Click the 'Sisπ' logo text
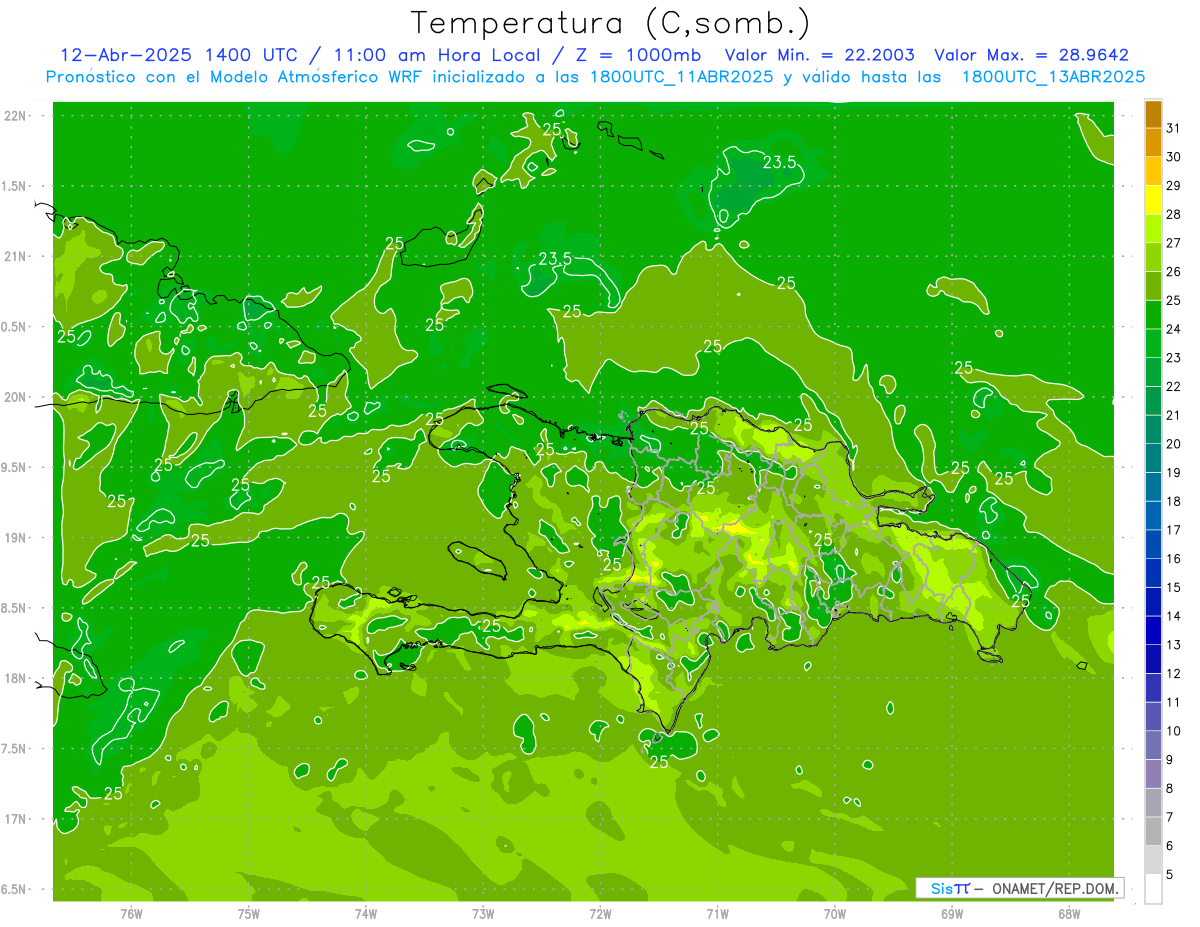 (x=950, y=888)
